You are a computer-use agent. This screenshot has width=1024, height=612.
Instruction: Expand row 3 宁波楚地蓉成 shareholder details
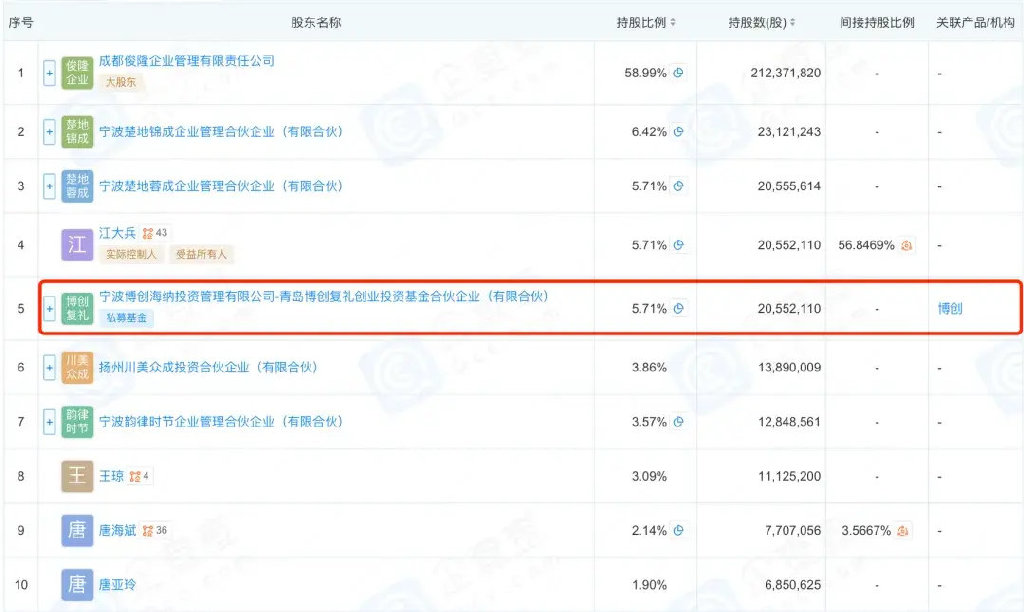(49, 186)
